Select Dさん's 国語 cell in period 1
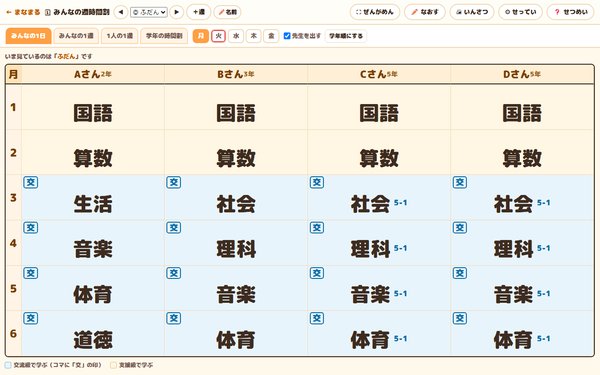Screen dimensions: 600x375 tap(522, 108)
